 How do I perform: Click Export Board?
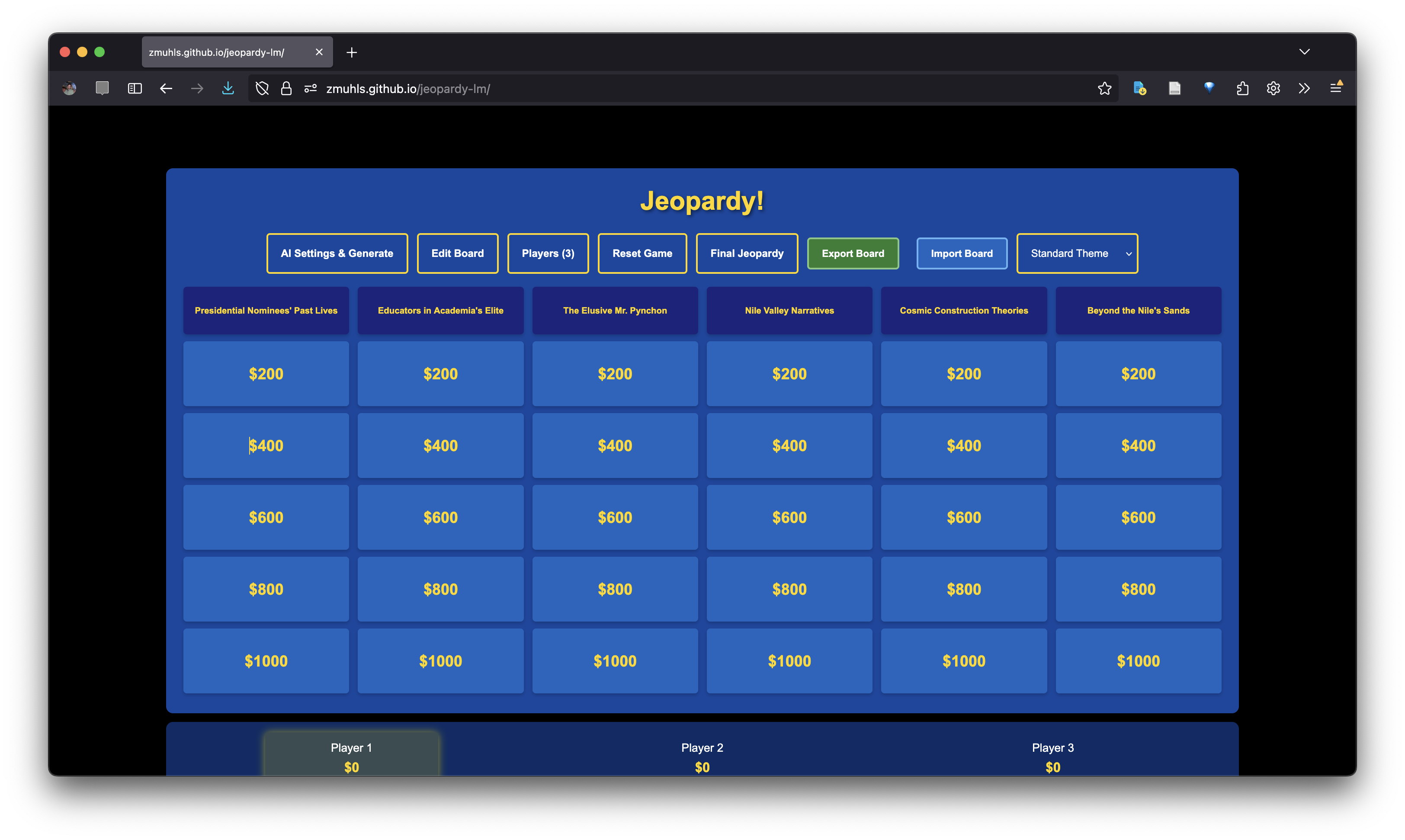click(x=853, y=253)
